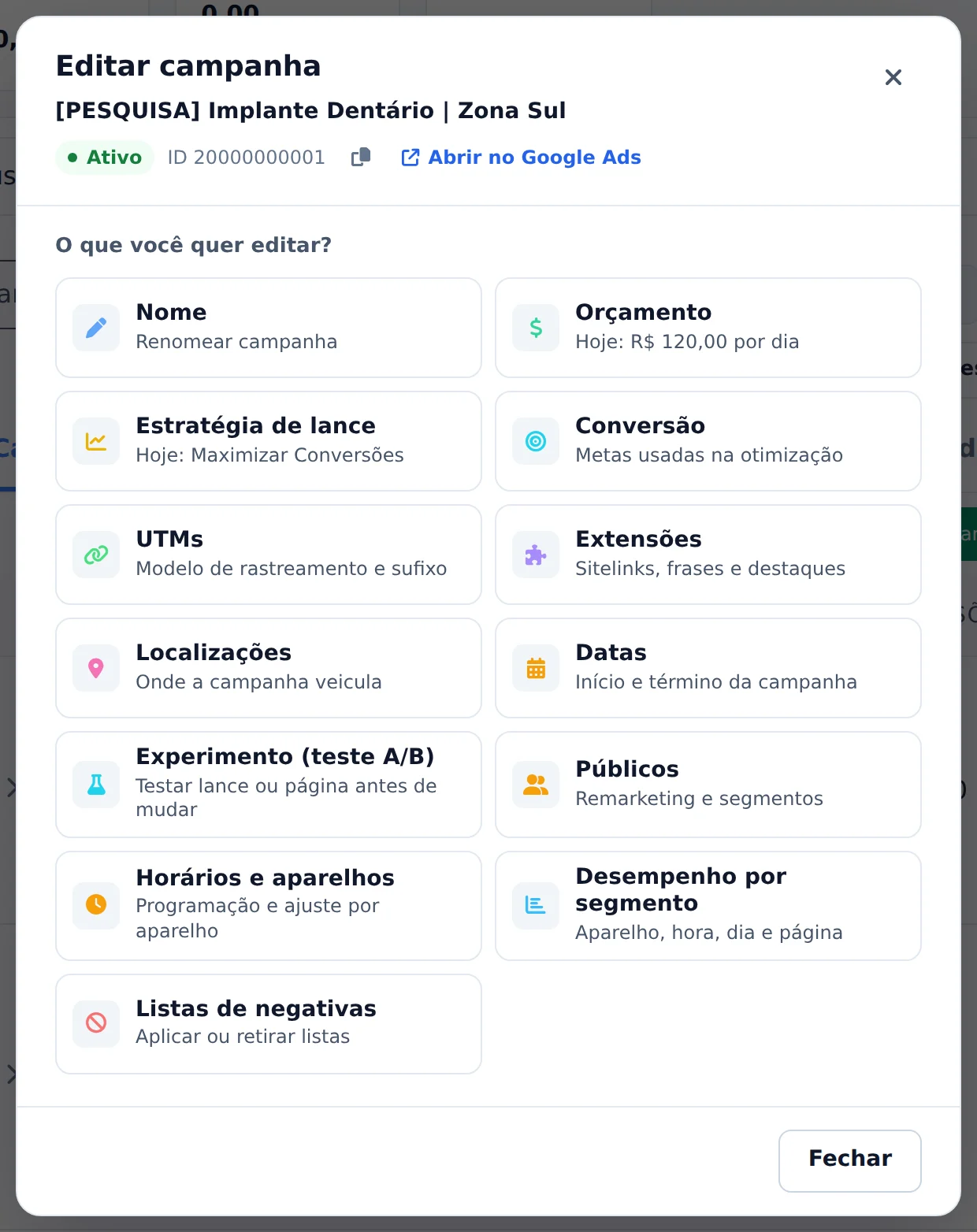
Task: Click the flask icon for Experimento
Action: 96,785
